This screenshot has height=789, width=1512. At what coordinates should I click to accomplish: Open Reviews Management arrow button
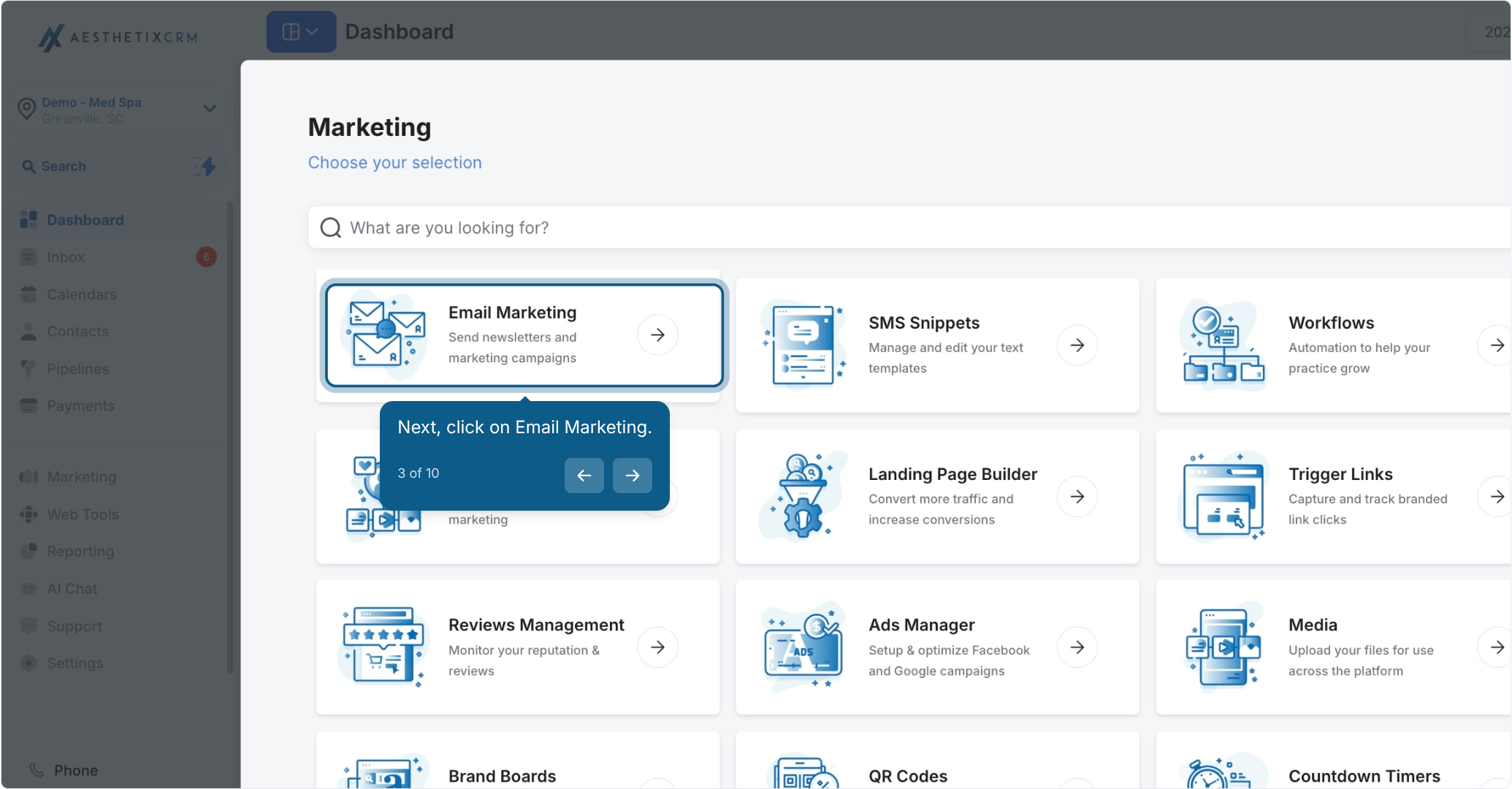657,647
